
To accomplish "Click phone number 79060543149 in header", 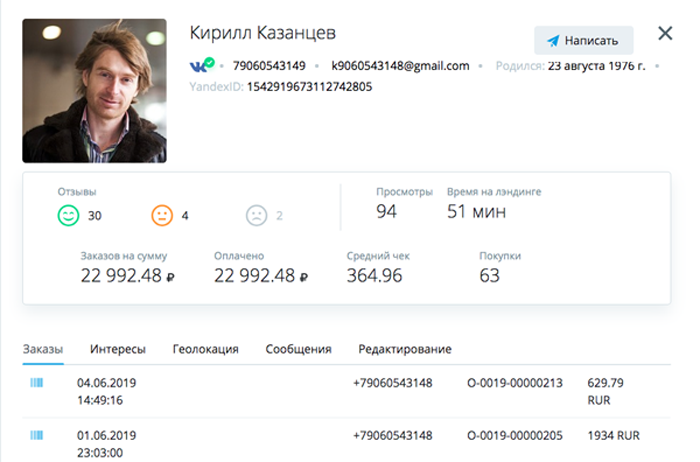I will (x=269, y=66).
